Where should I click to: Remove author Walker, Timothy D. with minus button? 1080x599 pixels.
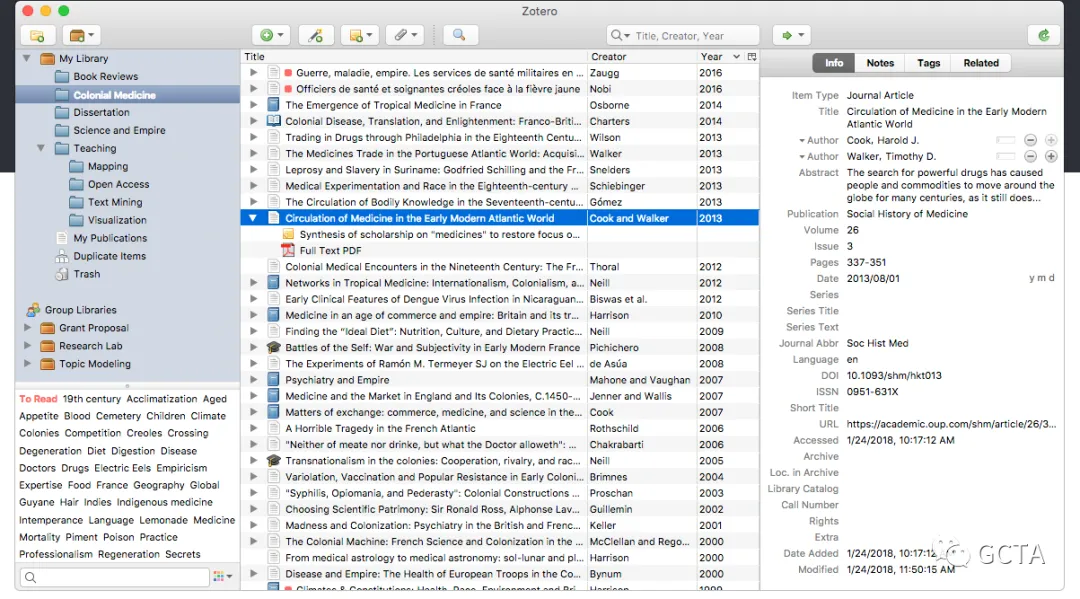[x=1030, y=156]
